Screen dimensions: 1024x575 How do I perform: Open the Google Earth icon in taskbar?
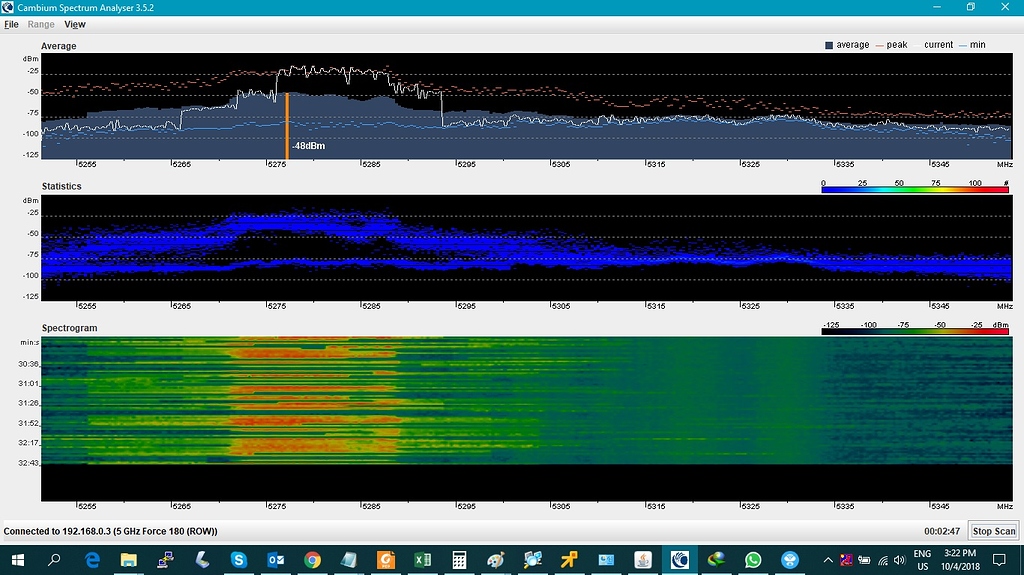(x=716, y=560)
